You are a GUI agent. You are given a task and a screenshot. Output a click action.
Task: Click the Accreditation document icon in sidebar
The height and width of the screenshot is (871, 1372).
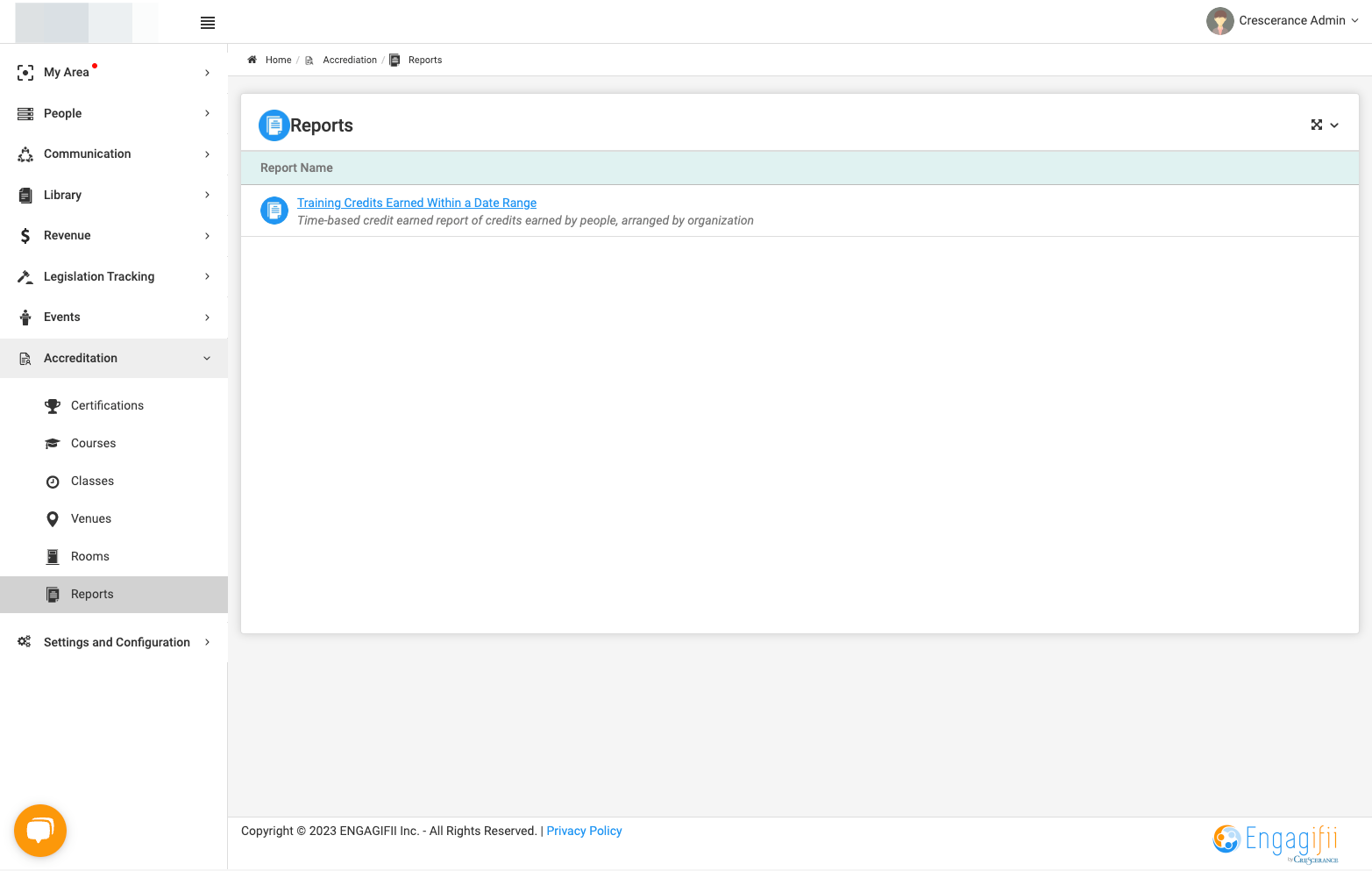25,359
